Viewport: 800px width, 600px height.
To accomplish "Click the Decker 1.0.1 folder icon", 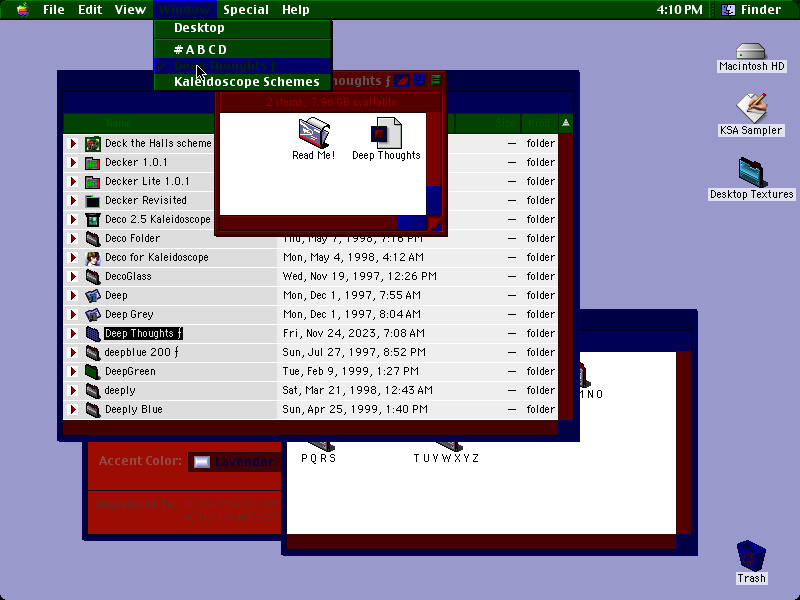I will click(x=92, y=163).
